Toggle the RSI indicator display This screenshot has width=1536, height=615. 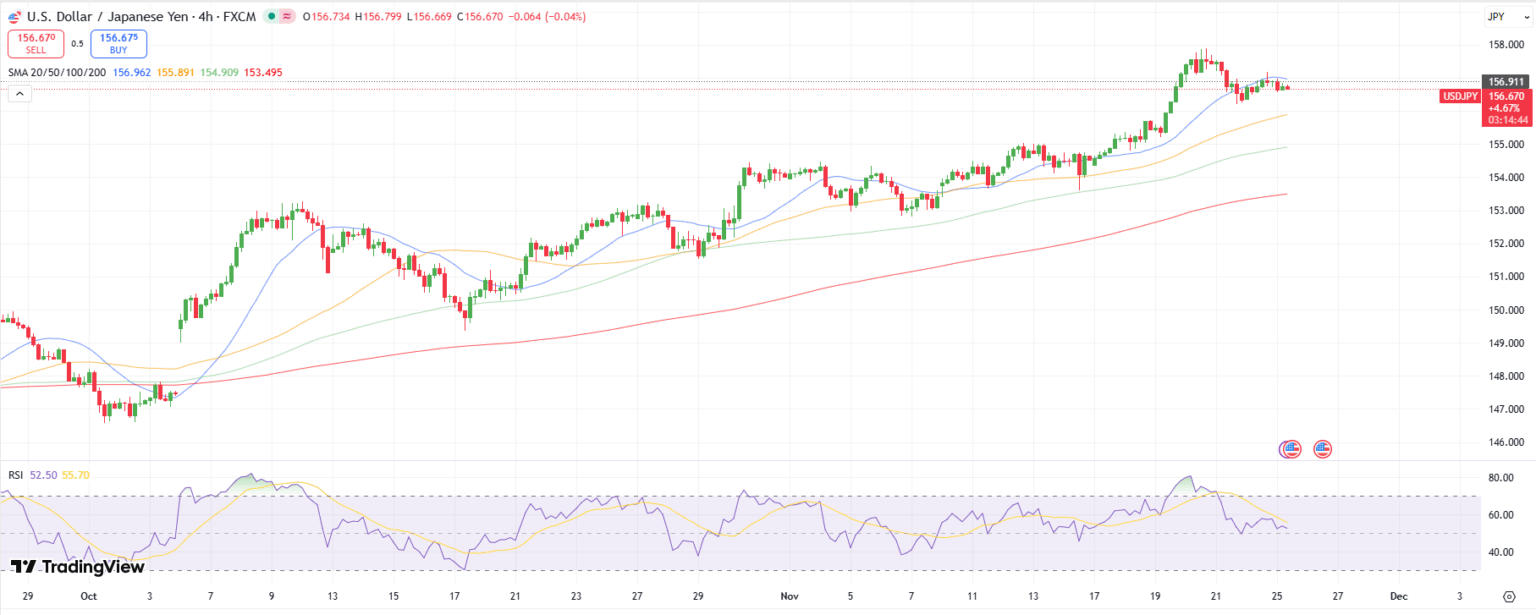click(14, 475)
